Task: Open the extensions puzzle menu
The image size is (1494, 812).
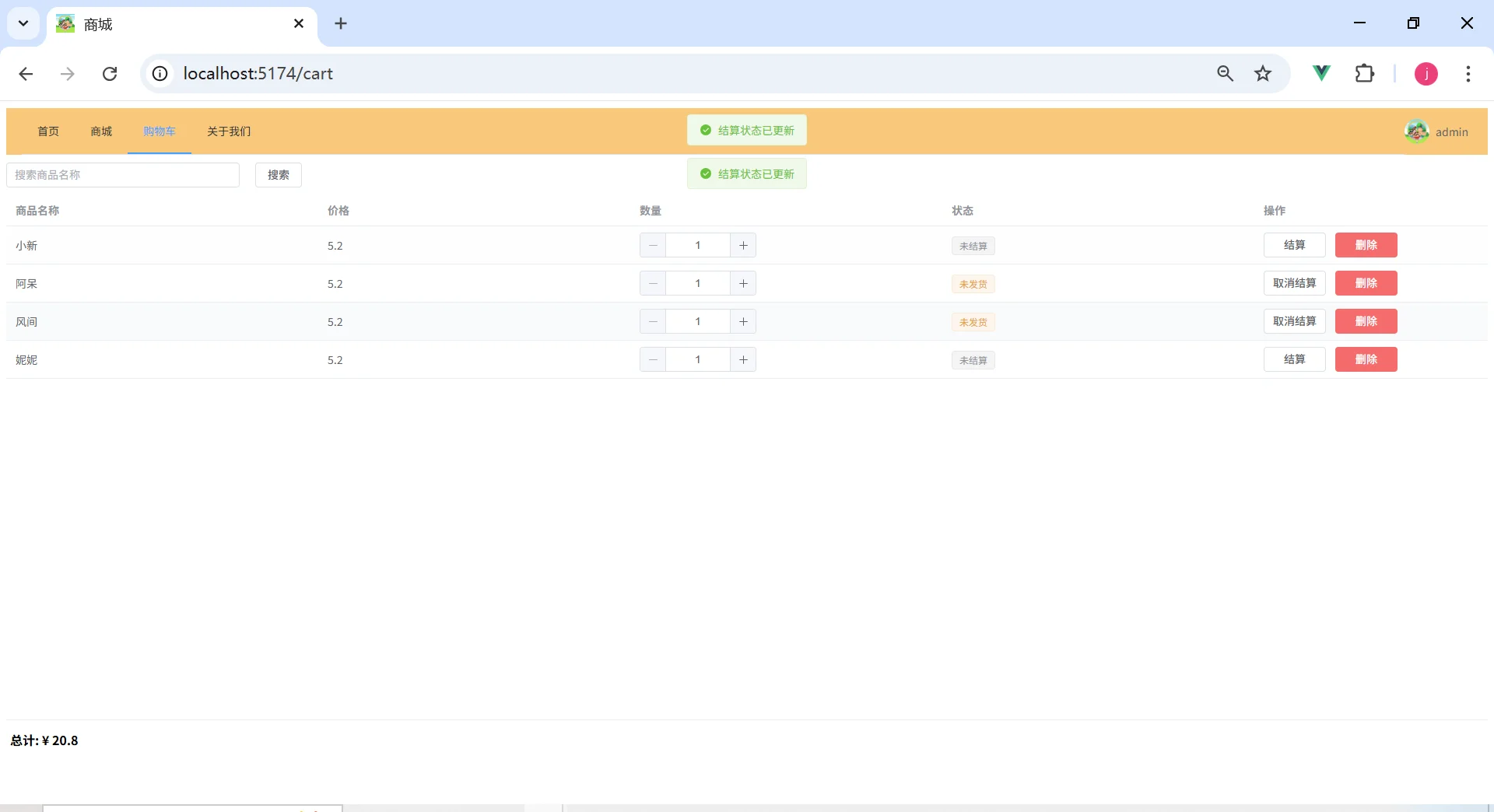Action: tap(1365, 74)
